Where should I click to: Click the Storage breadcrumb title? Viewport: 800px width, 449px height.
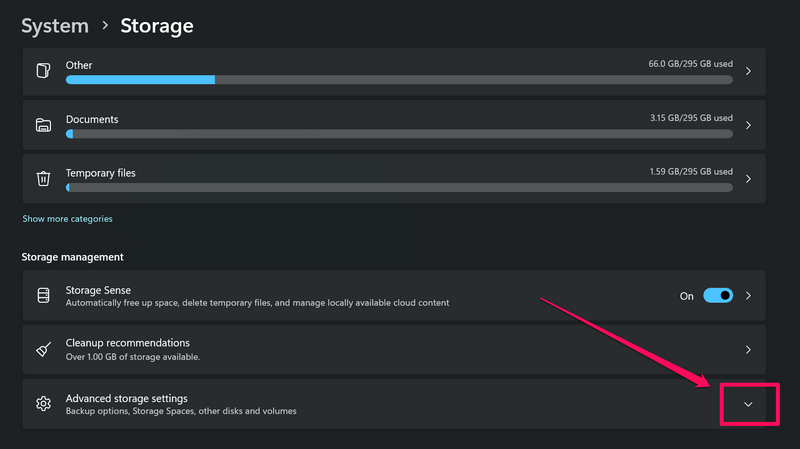tap(157, 25)
